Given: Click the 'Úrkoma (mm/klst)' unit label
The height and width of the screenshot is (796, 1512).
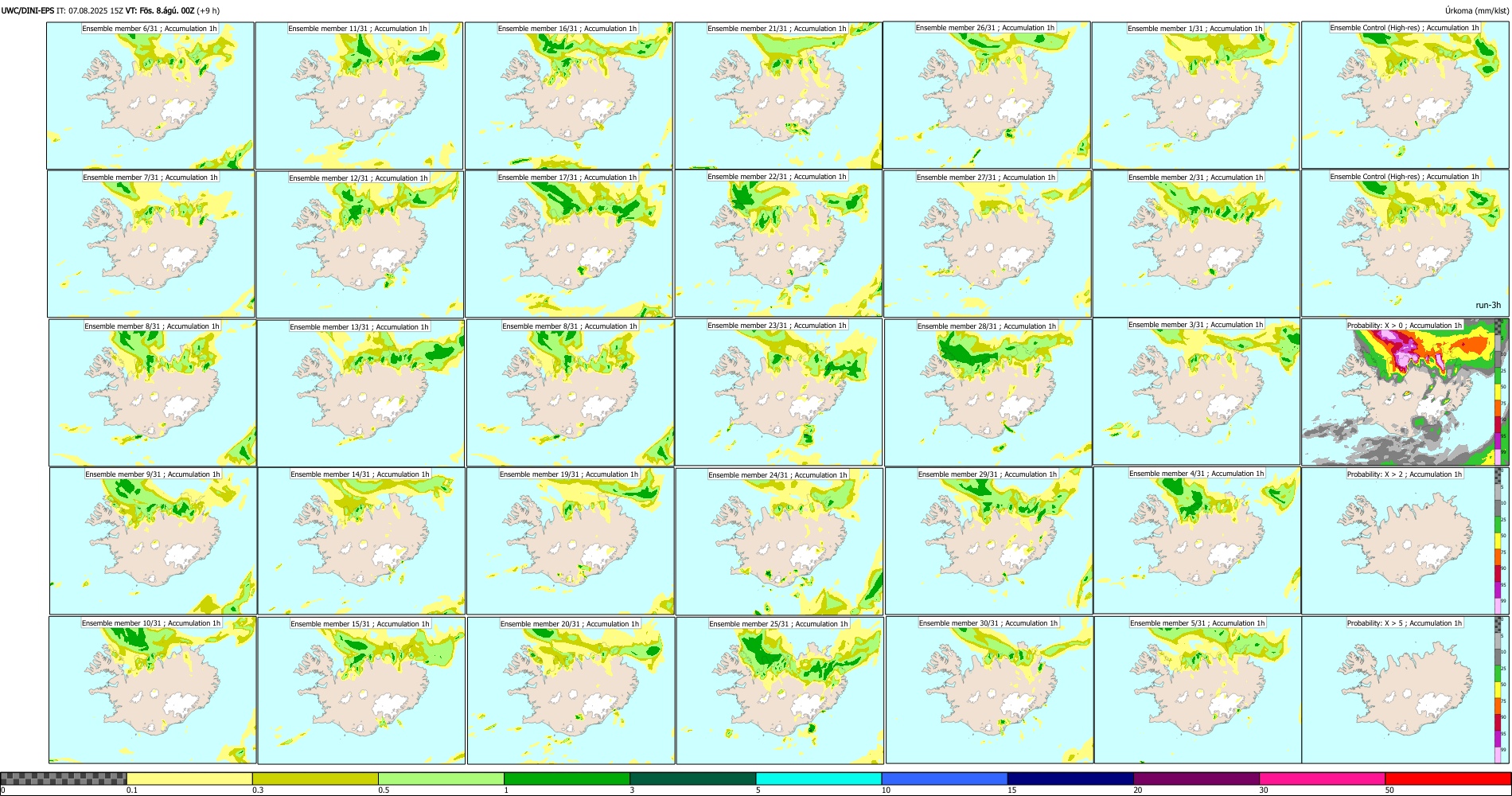Looking at the screenshot, I should point(1476,10).
